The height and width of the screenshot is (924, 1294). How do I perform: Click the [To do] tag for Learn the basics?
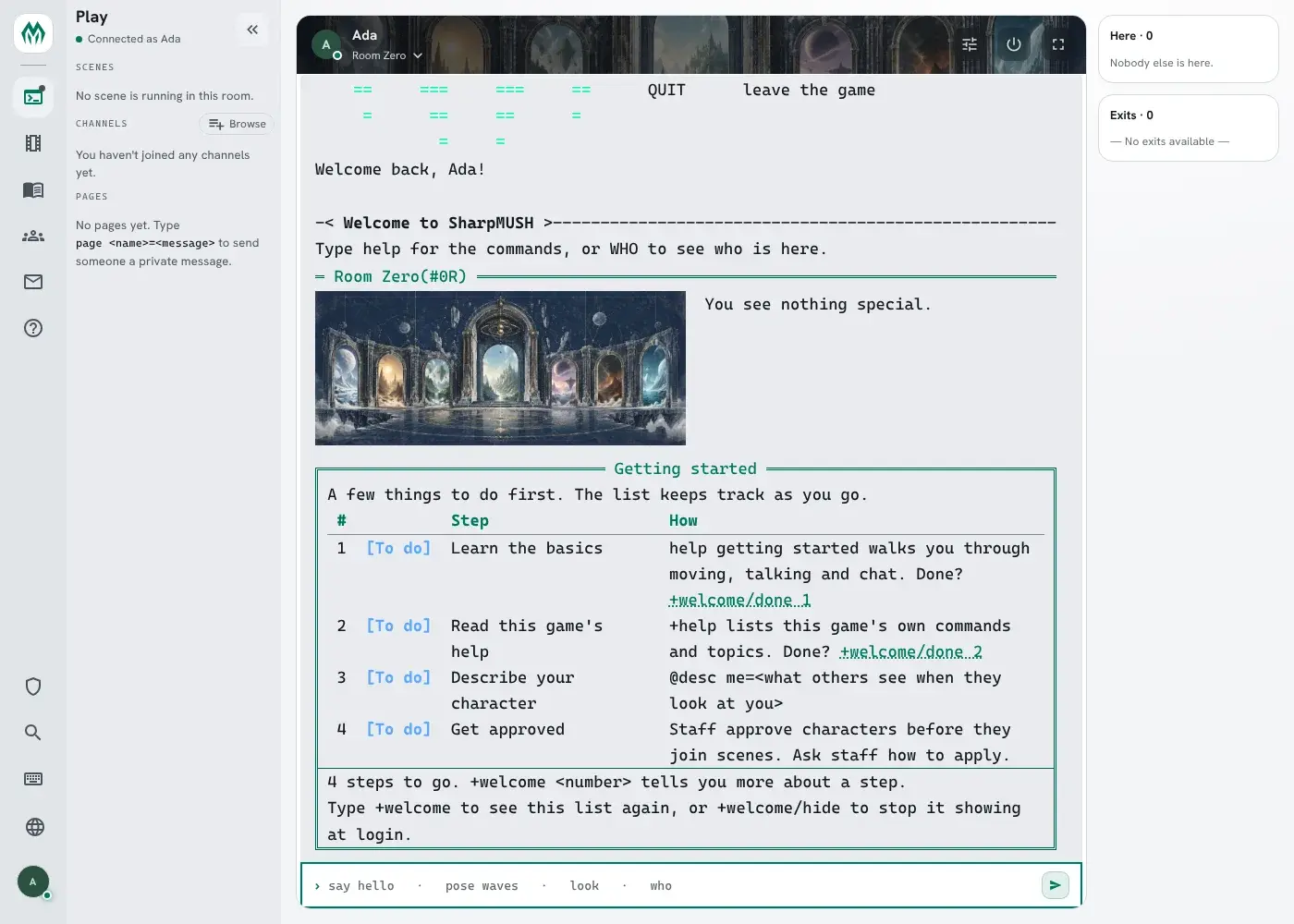coord(398,548)
